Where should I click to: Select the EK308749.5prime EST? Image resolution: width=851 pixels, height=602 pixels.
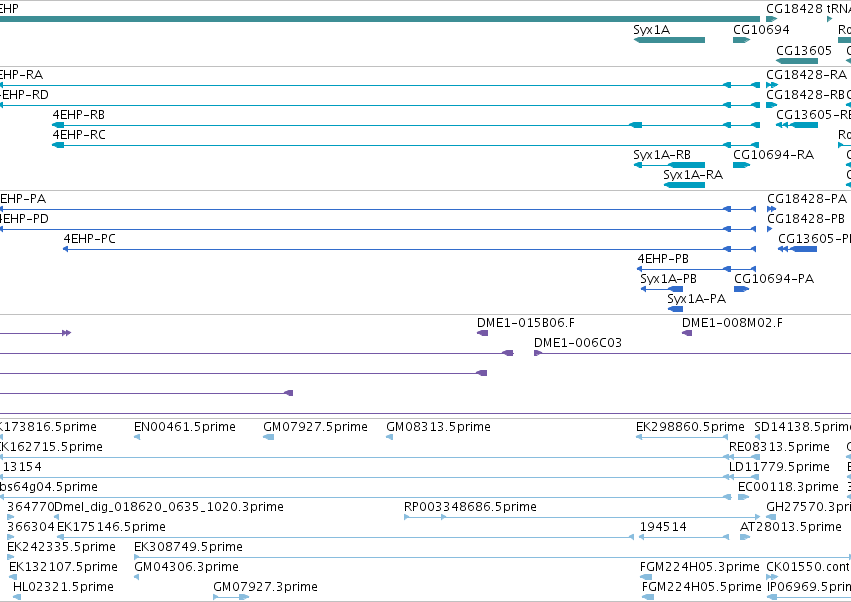click(x=492, y=558)
